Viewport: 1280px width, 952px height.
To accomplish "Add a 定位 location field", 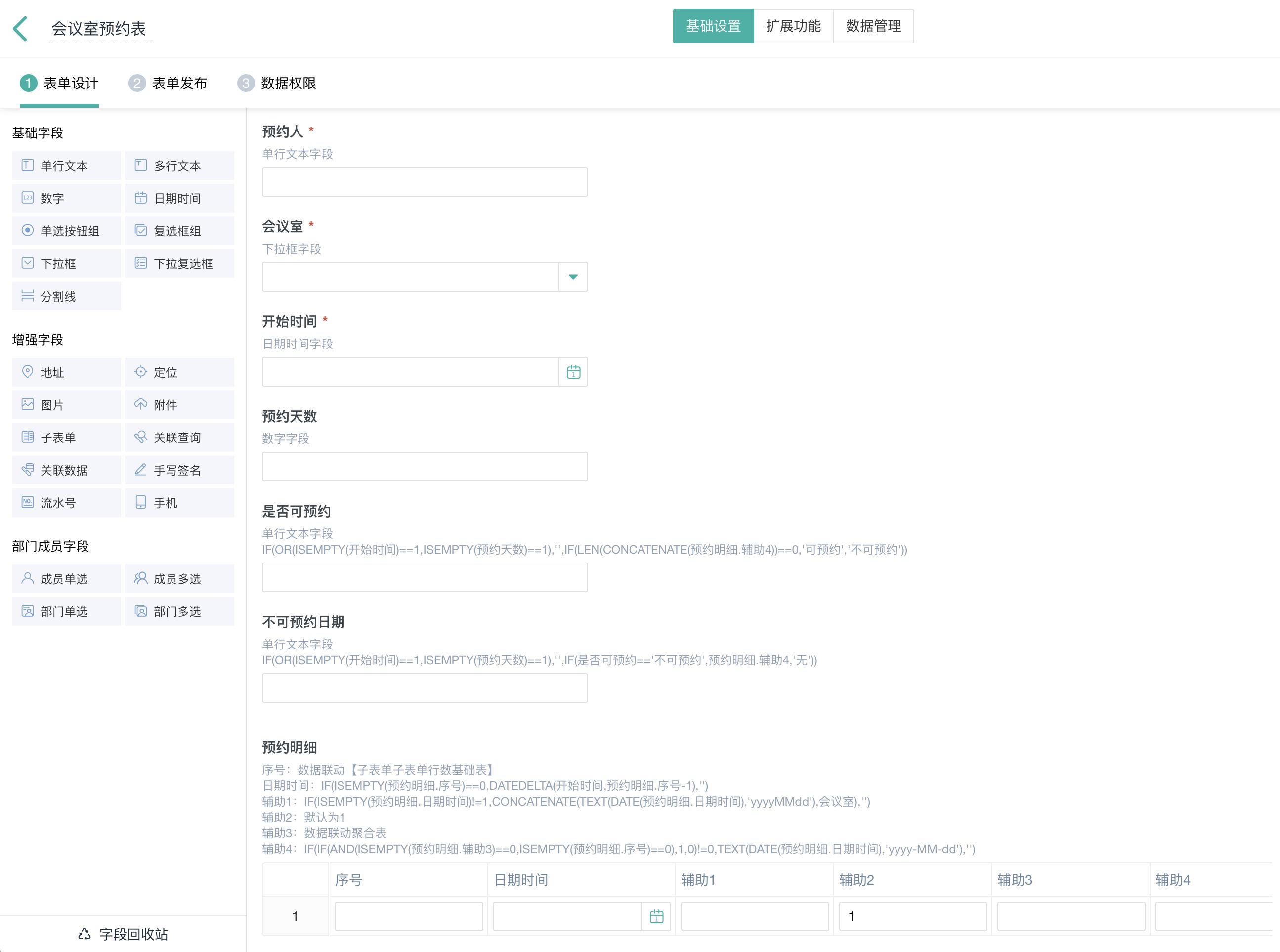I will coord(178,372).
